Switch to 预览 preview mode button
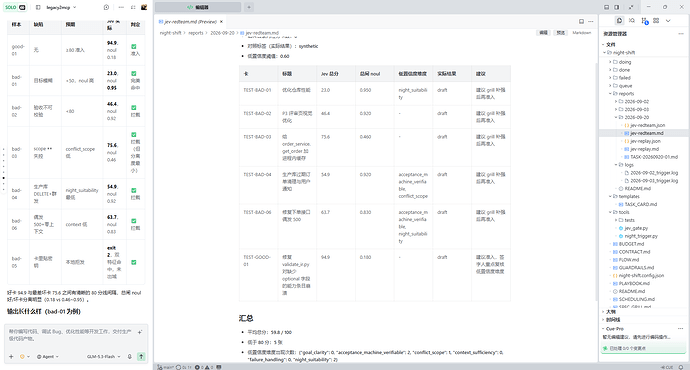The height and width of the screenshot is (370, 690). click(560, 33)
